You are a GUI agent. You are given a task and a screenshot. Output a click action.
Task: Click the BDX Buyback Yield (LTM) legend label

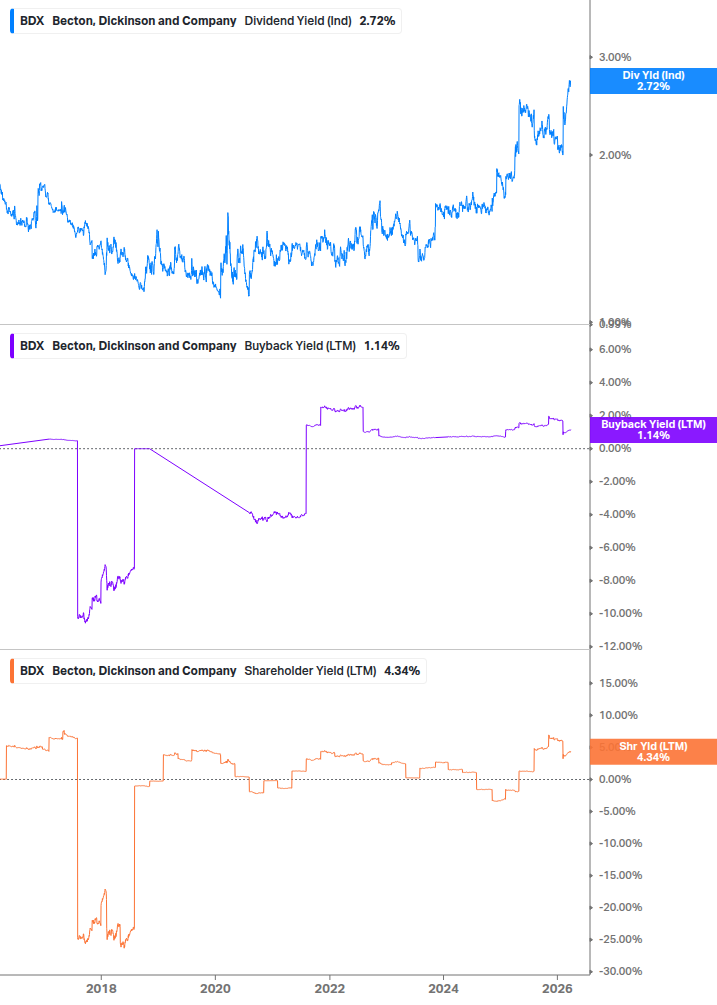pos(208,345)
